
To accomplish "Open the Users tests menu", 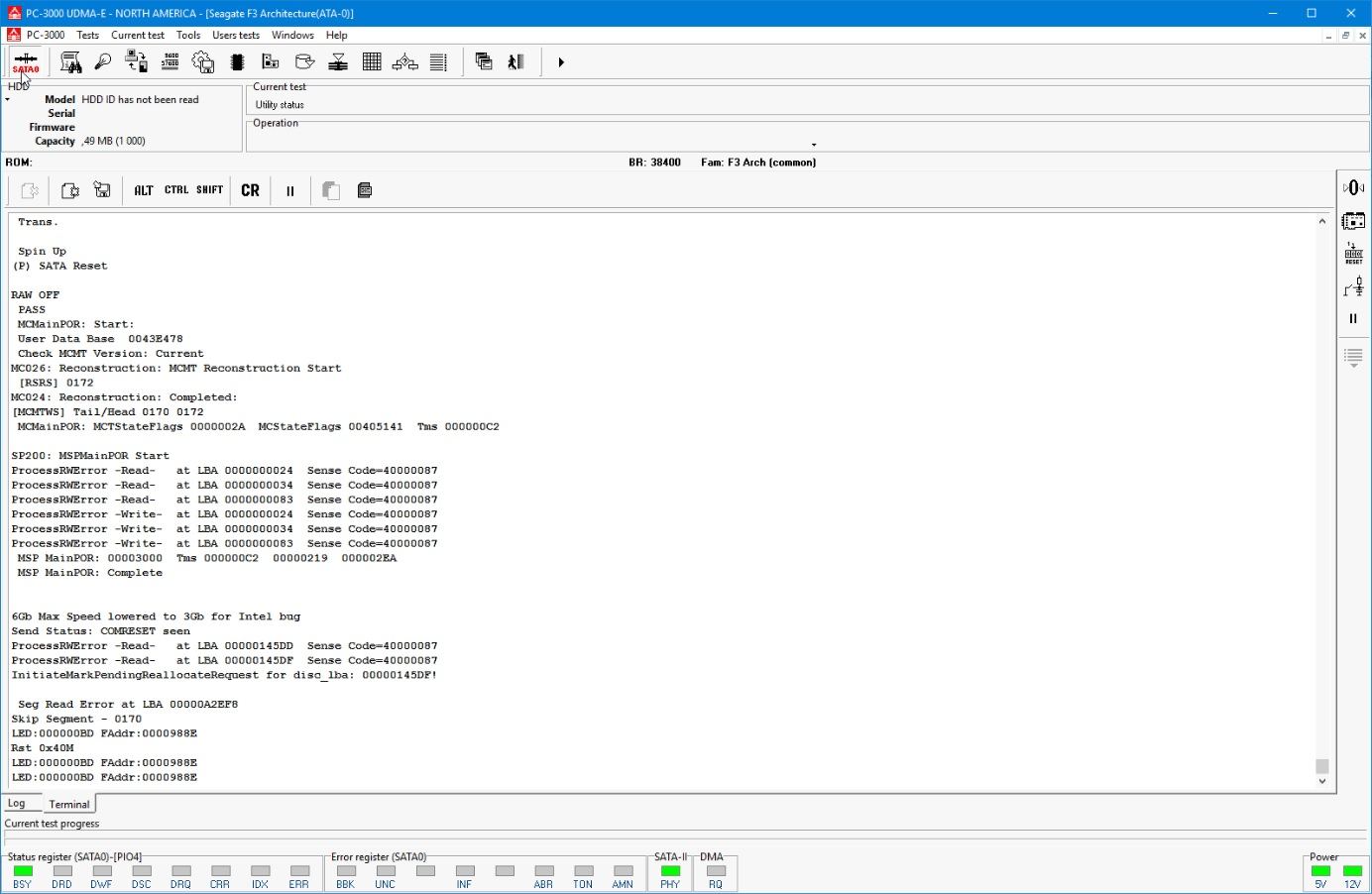I will coord(236,35).
